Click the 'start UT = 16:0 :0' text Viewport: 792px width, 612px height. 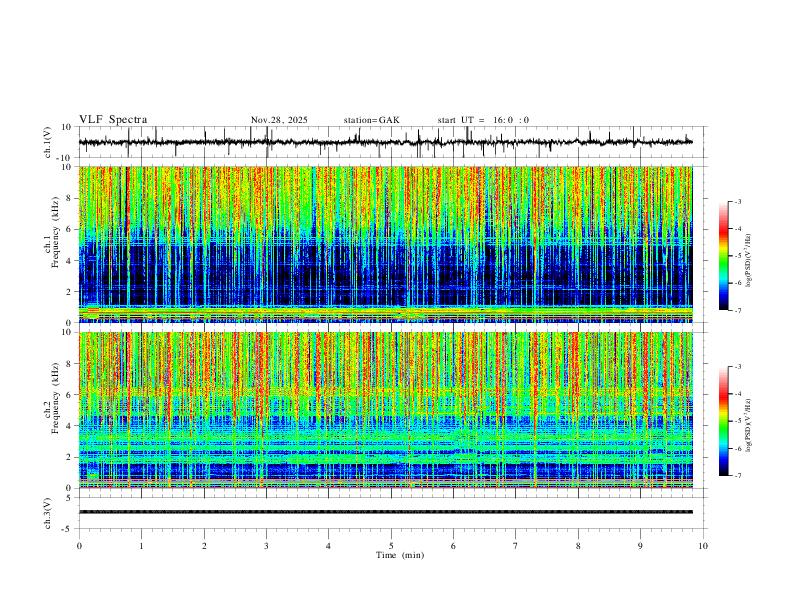483,120
